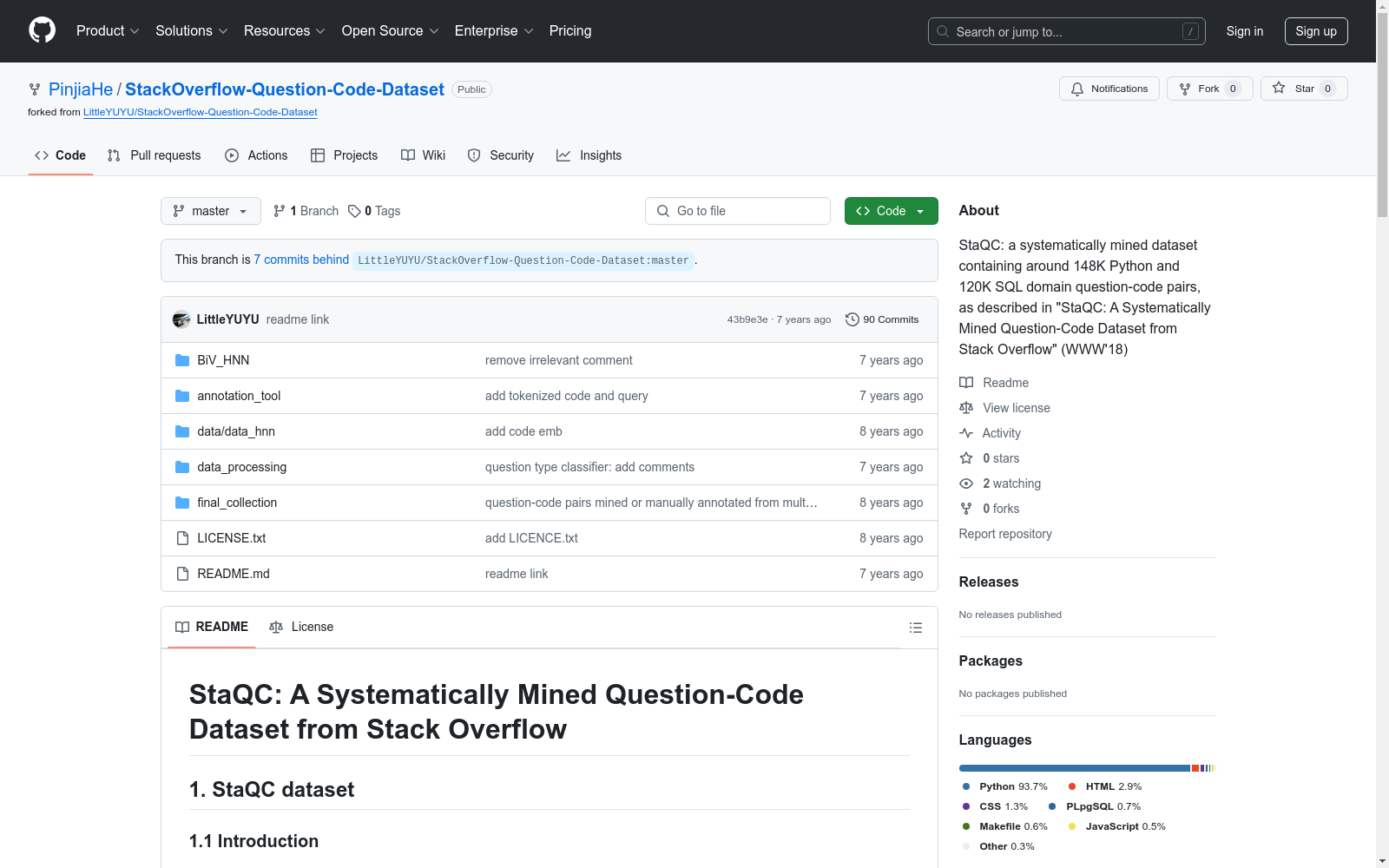Fork this repository
Screen dimensions: 1389x868
point(1210,89)
